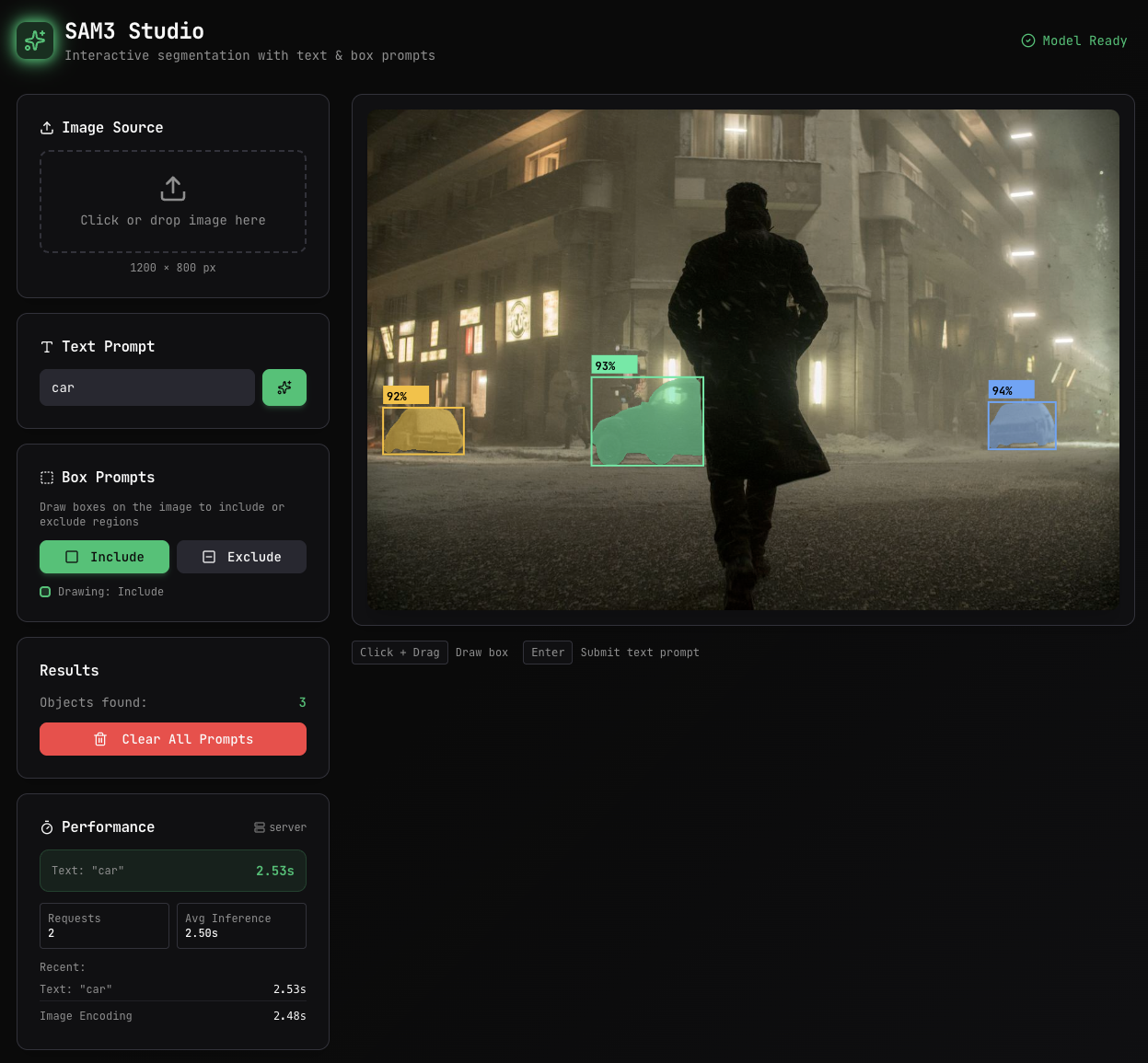Click the green sparkle submit prompt button
Viewport: 1148px width, 1063px height.
tap(284, 387)
